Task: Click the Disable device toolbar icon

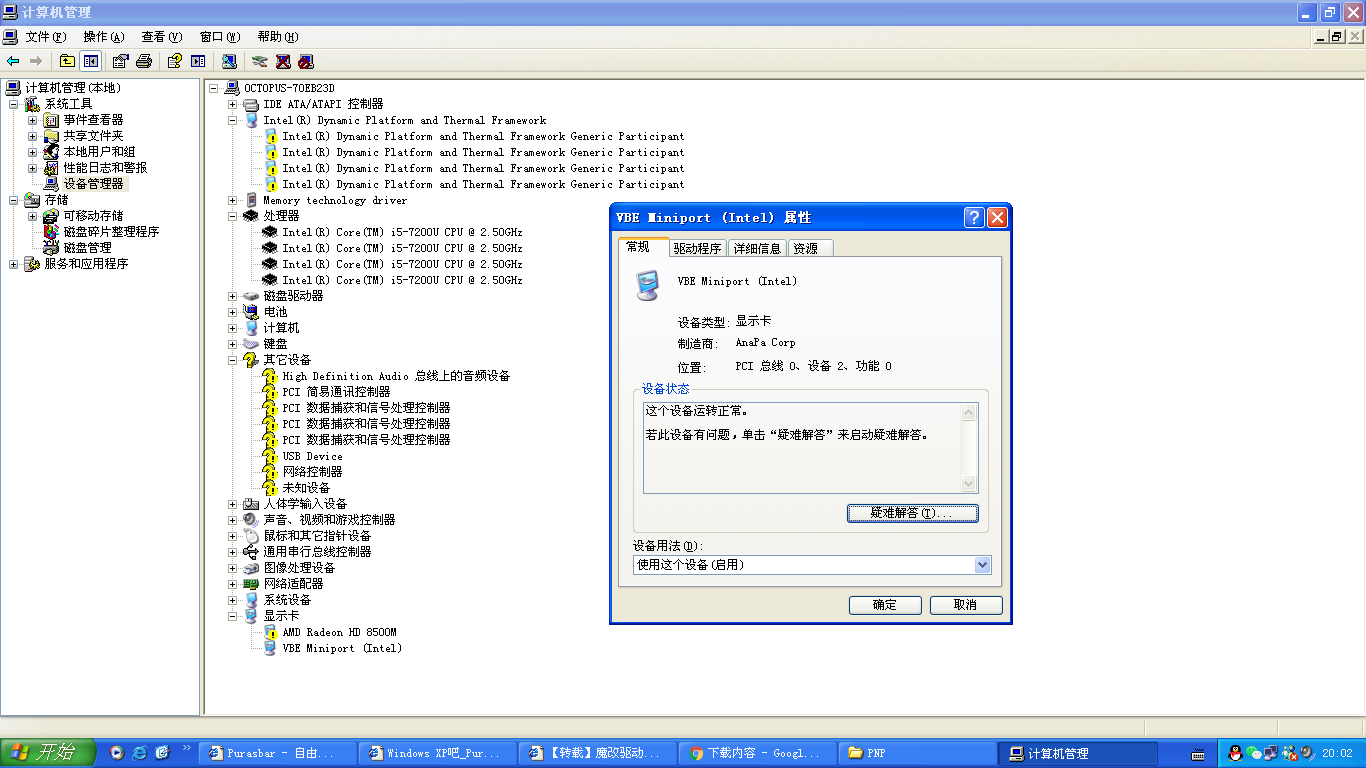Action: click(x=306, y=61)
